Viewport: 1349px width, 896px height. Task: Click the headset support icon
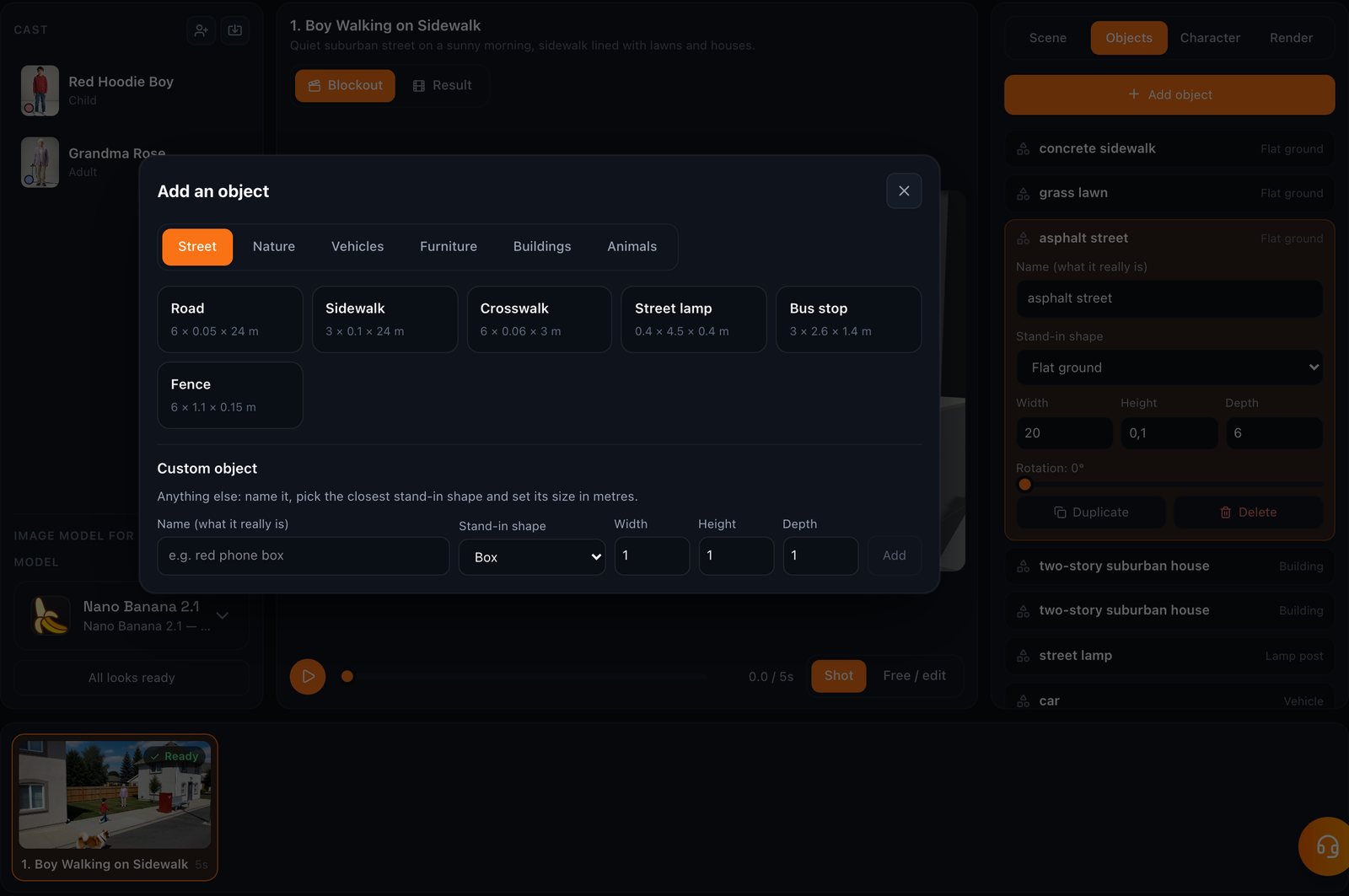coord(1327,845)
